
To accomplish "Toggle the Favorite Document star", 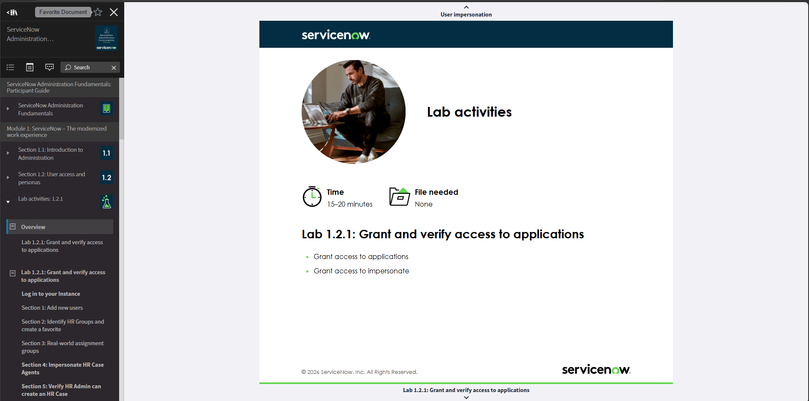I will point(98,12).
